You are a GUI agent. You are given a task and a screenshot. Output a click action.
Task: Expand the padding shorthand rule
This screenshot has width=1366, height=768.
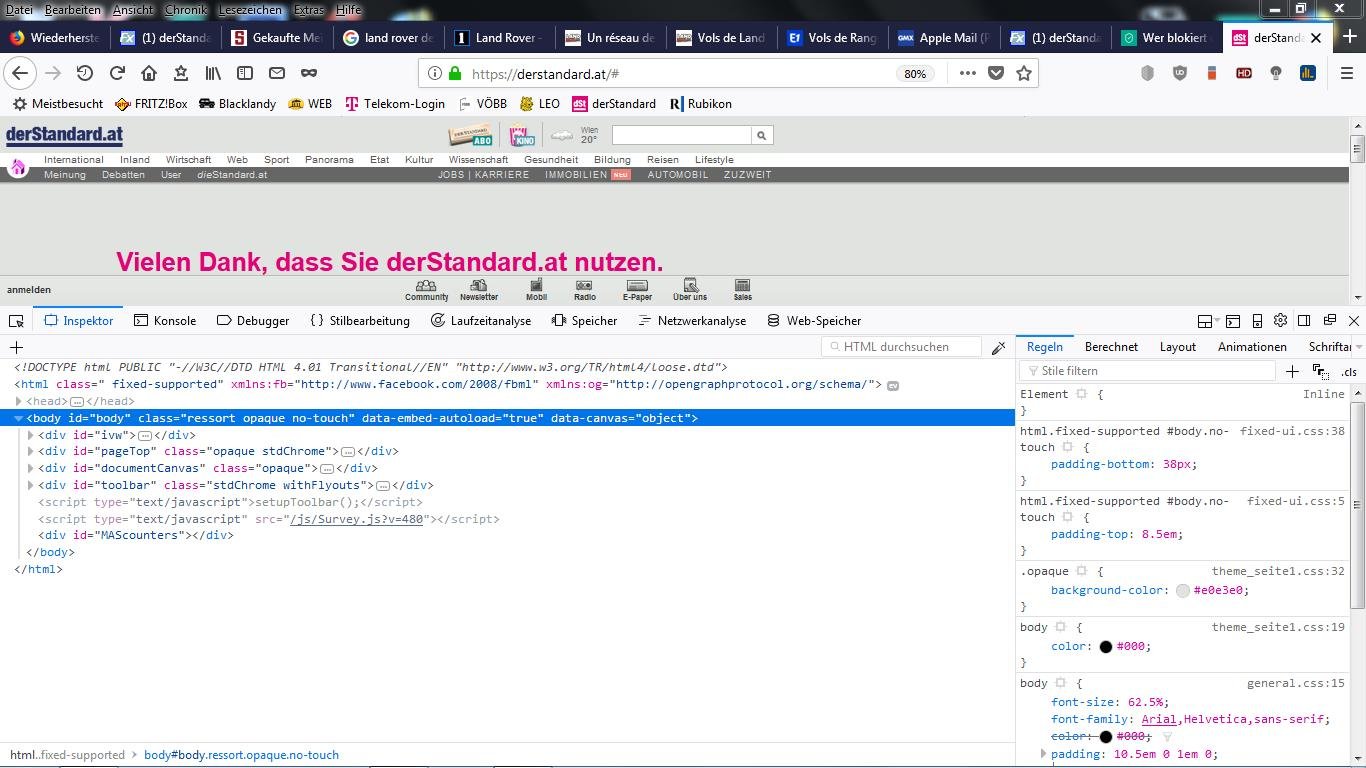point(1043,754)
